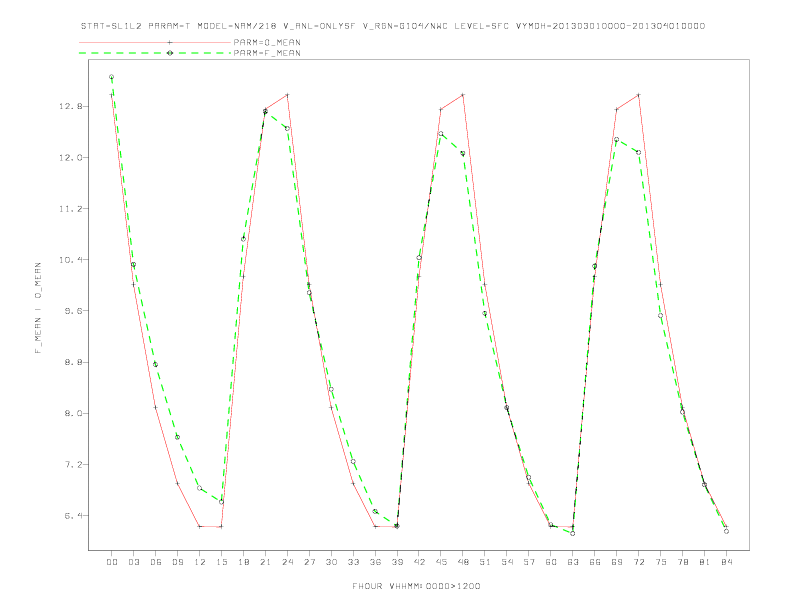Click the y-axis tick value 9.6

[73, 311]
